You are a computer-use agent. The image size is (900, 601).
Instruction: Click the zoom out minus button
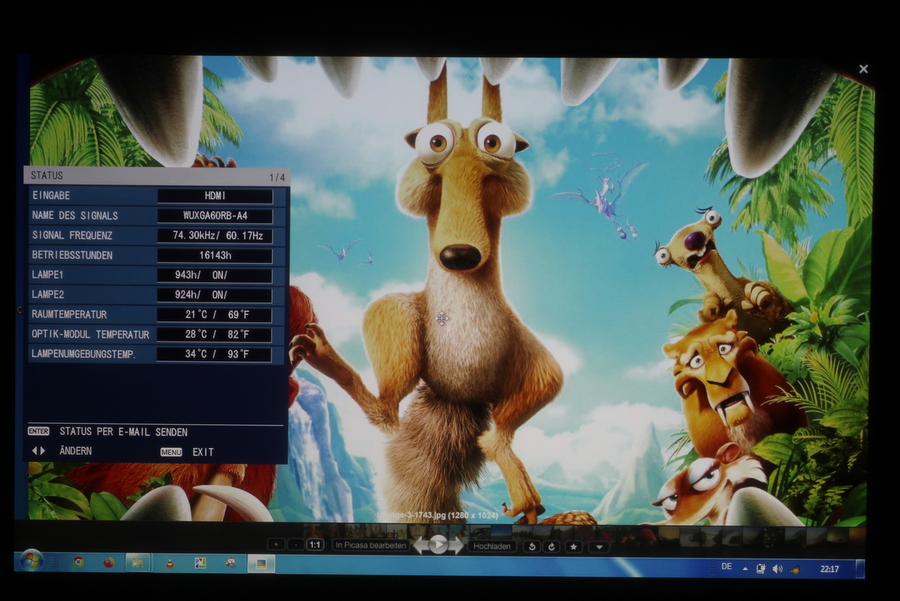tap(295, 545)
